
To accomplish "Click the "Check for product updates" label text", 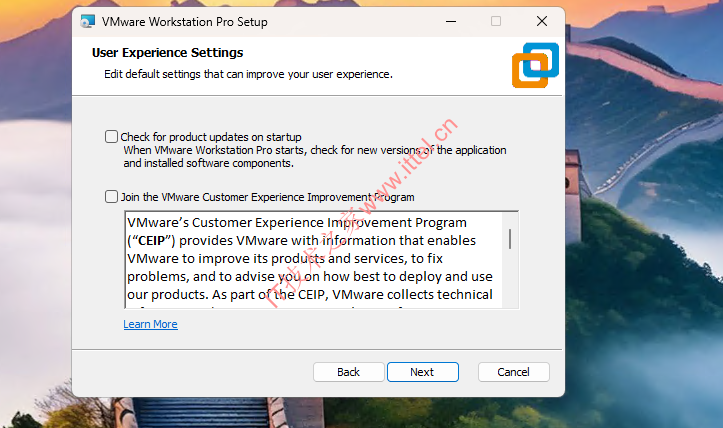I will click(x=210, y=137).
